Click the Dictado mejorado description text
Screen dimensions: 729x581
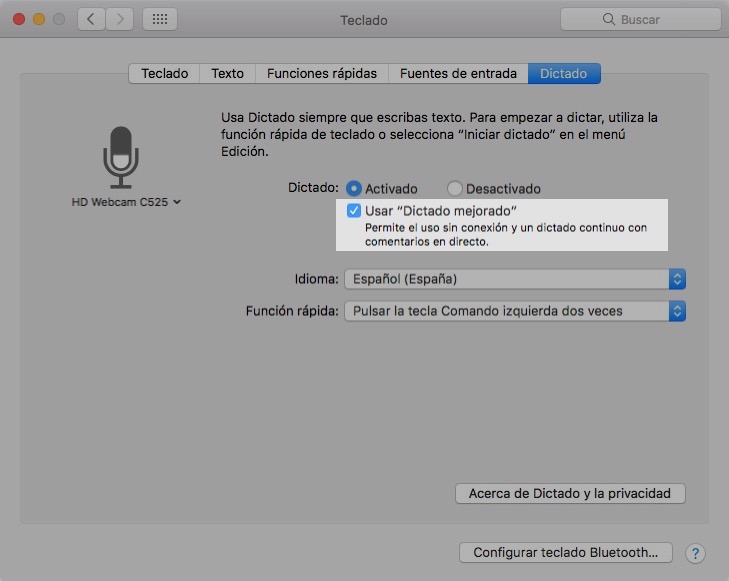[x=506, y=235]
